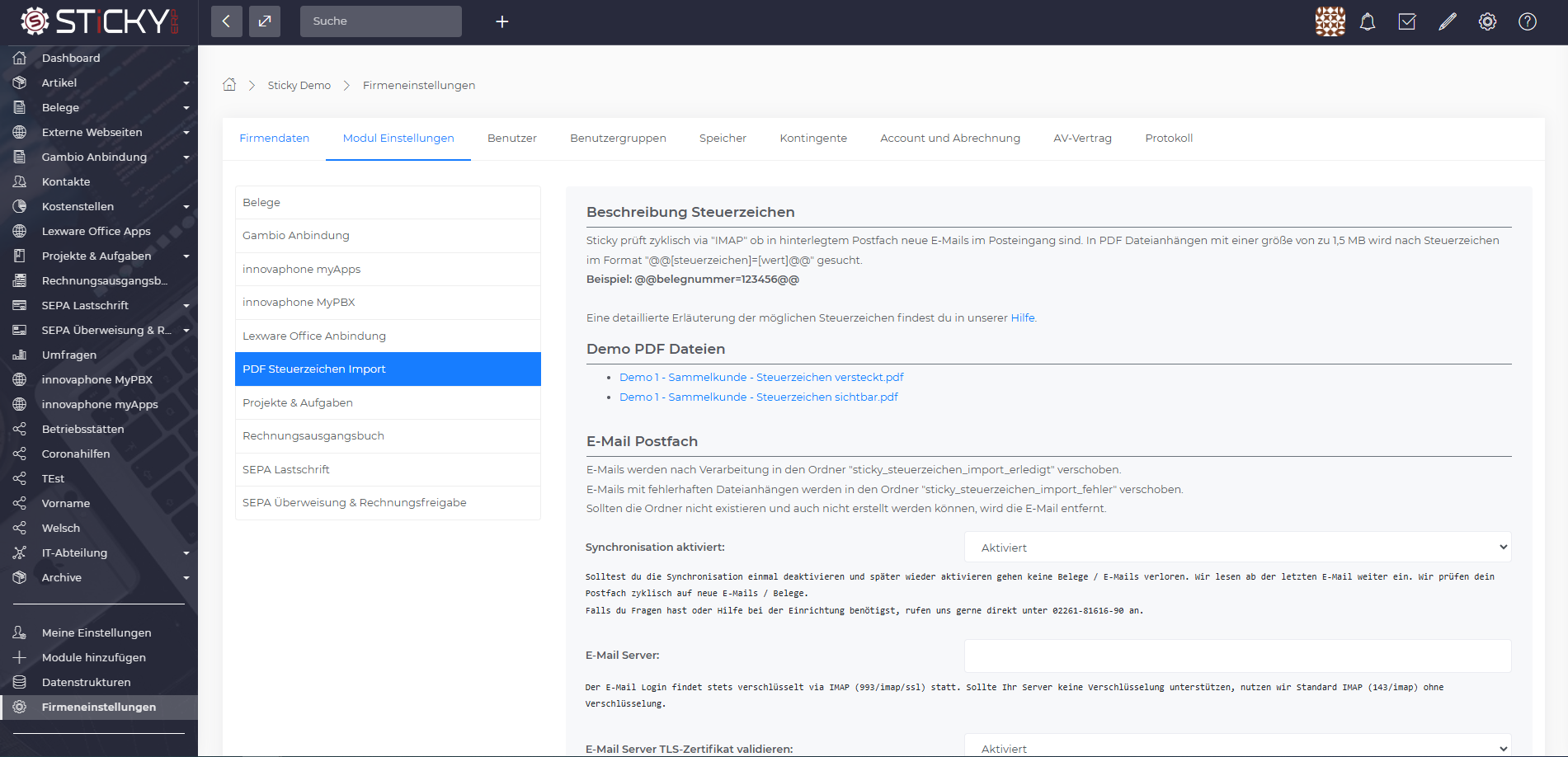1568x757 pixels.
Task: Click the IT-Abteilung network icon
Action: point(20,552)
